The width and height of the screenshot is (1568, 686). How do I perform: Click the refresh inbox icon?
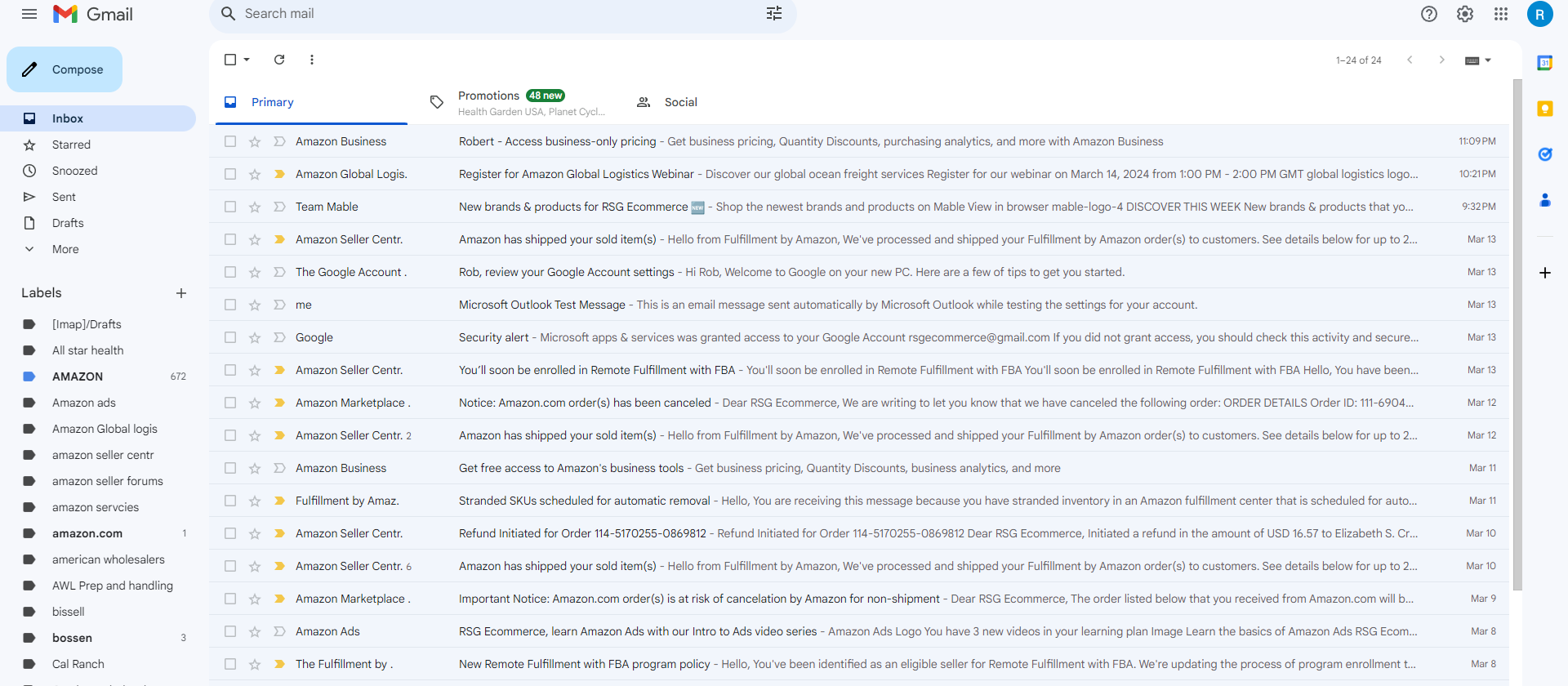[x=279, y=60]
